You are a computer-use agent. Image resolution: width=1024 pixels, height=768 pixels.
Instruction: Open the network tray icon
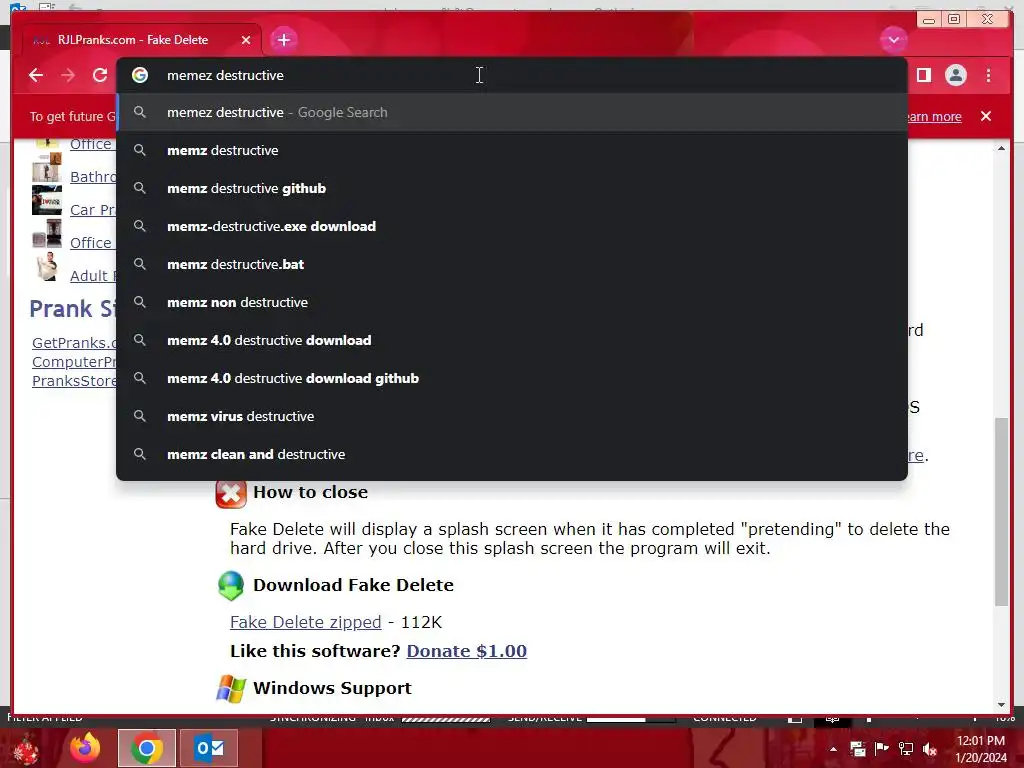tap(906, 749)
